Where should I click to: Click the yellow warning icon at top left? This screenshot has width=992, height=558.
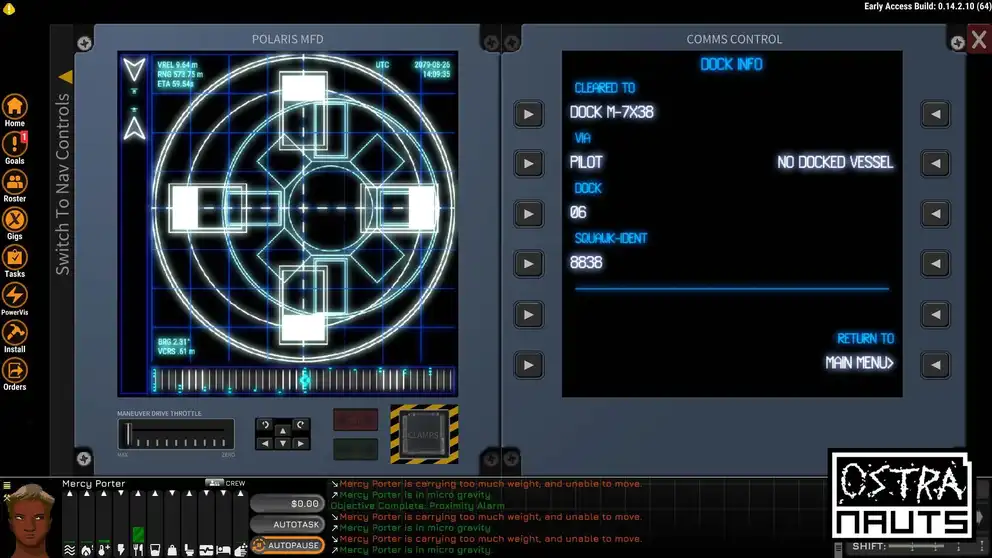[9, 8]
